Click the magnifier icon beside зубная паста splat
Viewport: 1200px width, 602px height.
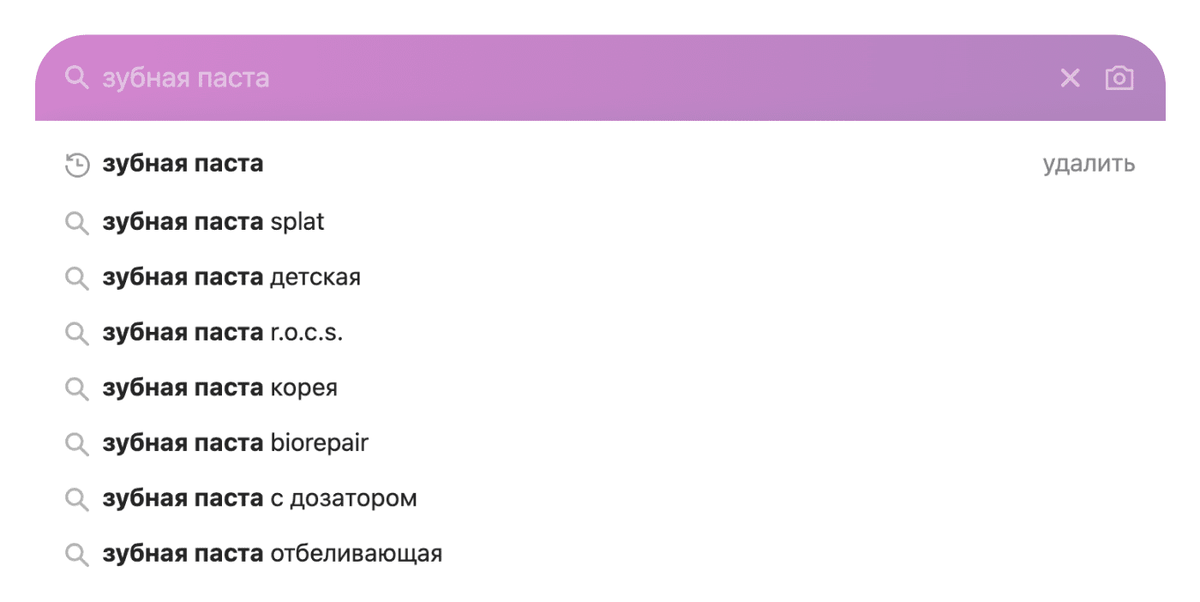(77, 222)
